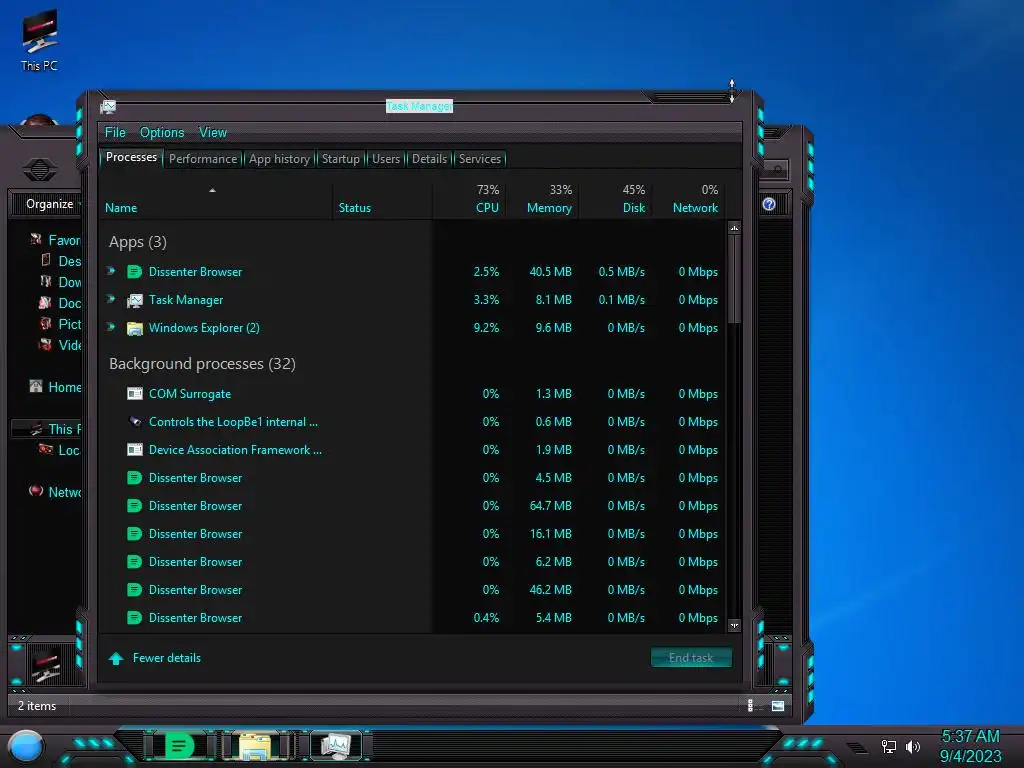Click the Explorer navigation back/forward emblem
The image size is (1024, 768).
[40, 170]
